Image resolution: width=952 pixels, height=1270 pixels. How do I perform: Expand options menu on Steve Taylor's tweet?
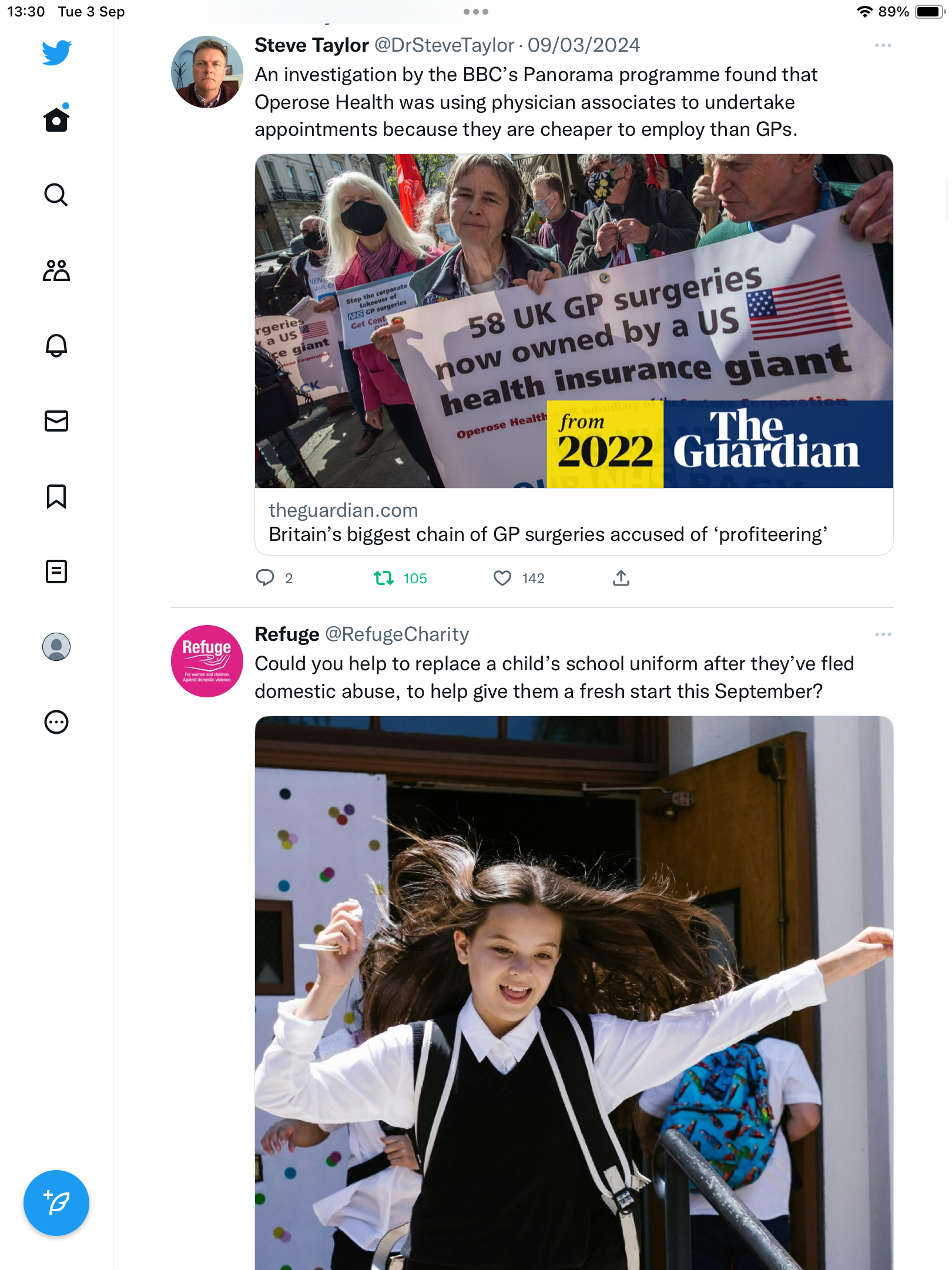coord(883,45)
